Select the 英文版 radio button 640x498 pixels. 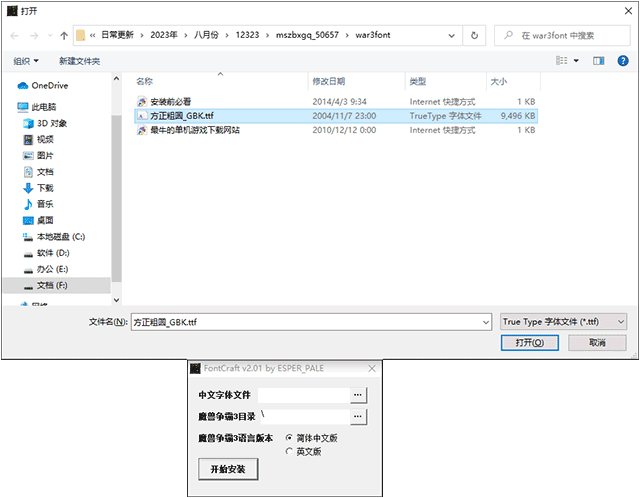coord(289,451)
